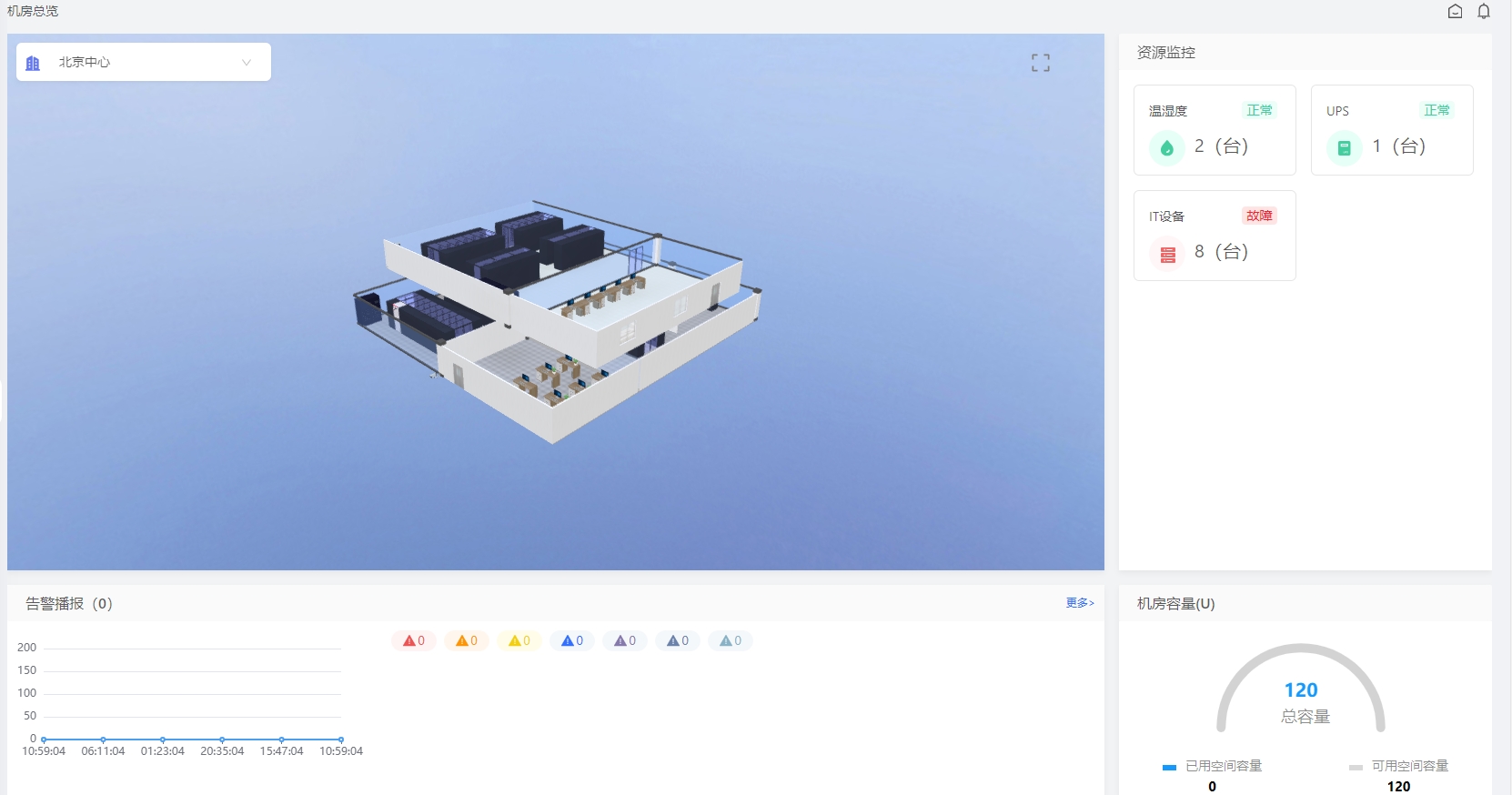Image resolution: width=1512 pixels, height=795 pixels.
Task: Click the green UPS device icon
Action: [1344, 147]
